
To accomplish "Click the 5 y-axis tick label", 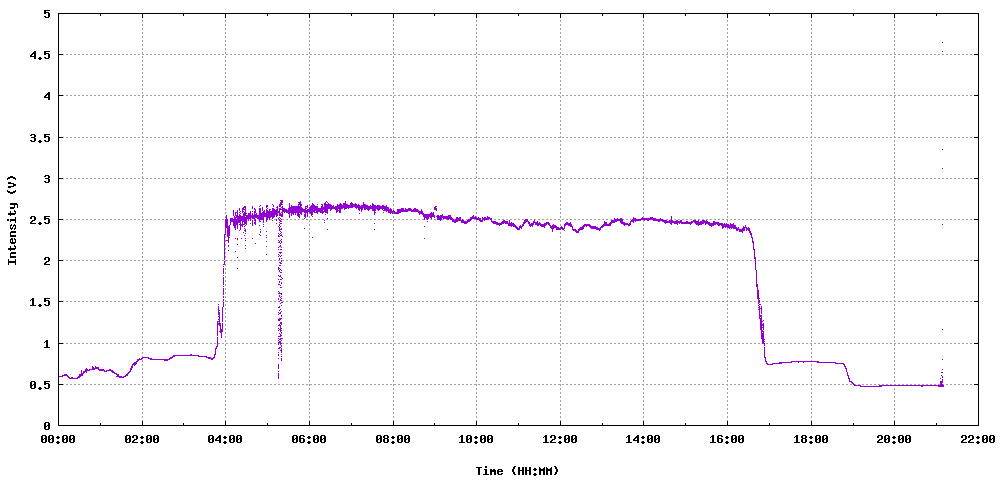I will (x=47, y=14).
